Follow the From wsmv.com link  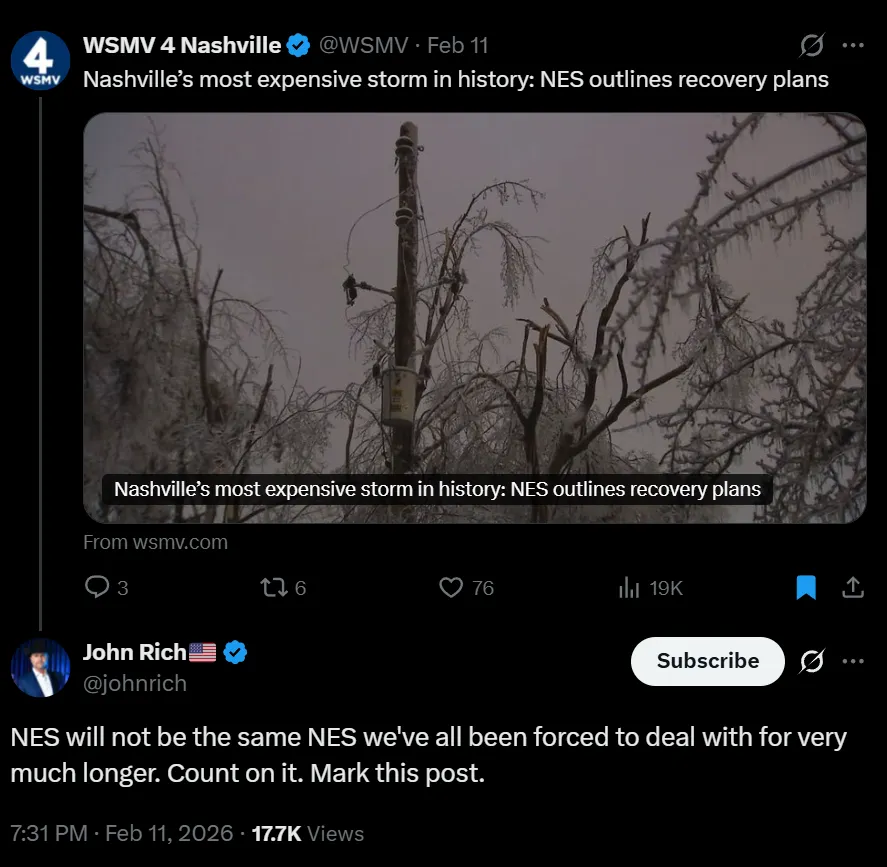click(155, 542)
